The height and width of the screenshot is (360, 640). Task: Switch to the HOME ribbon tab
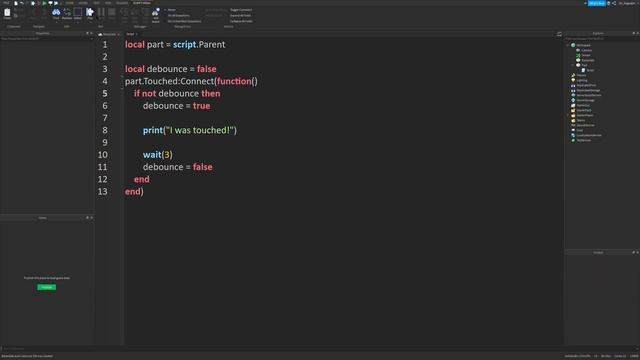(x=69, y=3)
